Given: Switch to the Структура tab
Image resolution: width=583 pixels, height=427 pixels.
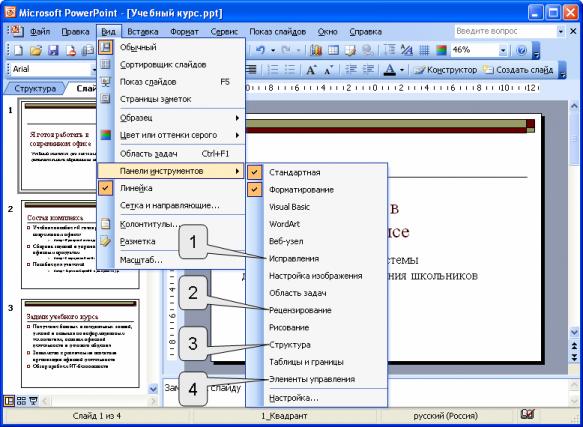Looking at the screenshot, I should pyautogui.click(x=35, y=89).
